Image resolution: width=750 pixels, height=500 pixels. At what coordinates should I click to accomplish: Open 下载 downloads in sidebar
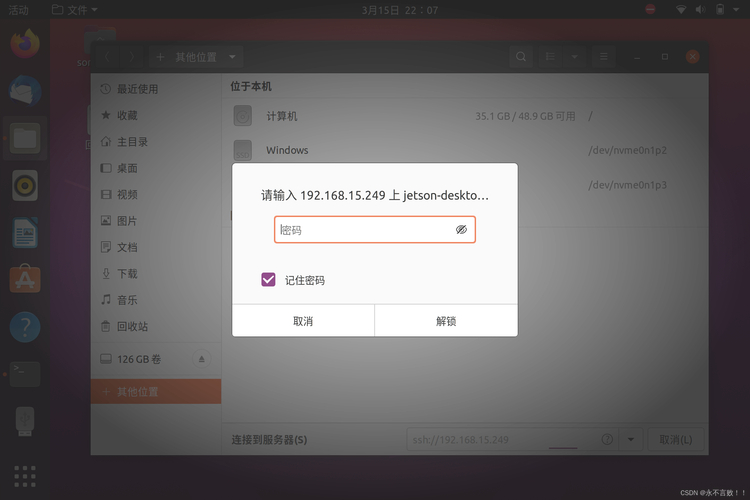point(156,274)
